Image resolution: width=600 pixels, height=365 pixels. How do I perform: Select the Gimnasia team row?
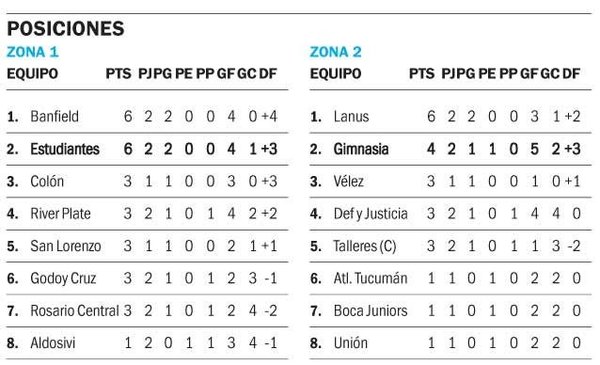[450, 149]
